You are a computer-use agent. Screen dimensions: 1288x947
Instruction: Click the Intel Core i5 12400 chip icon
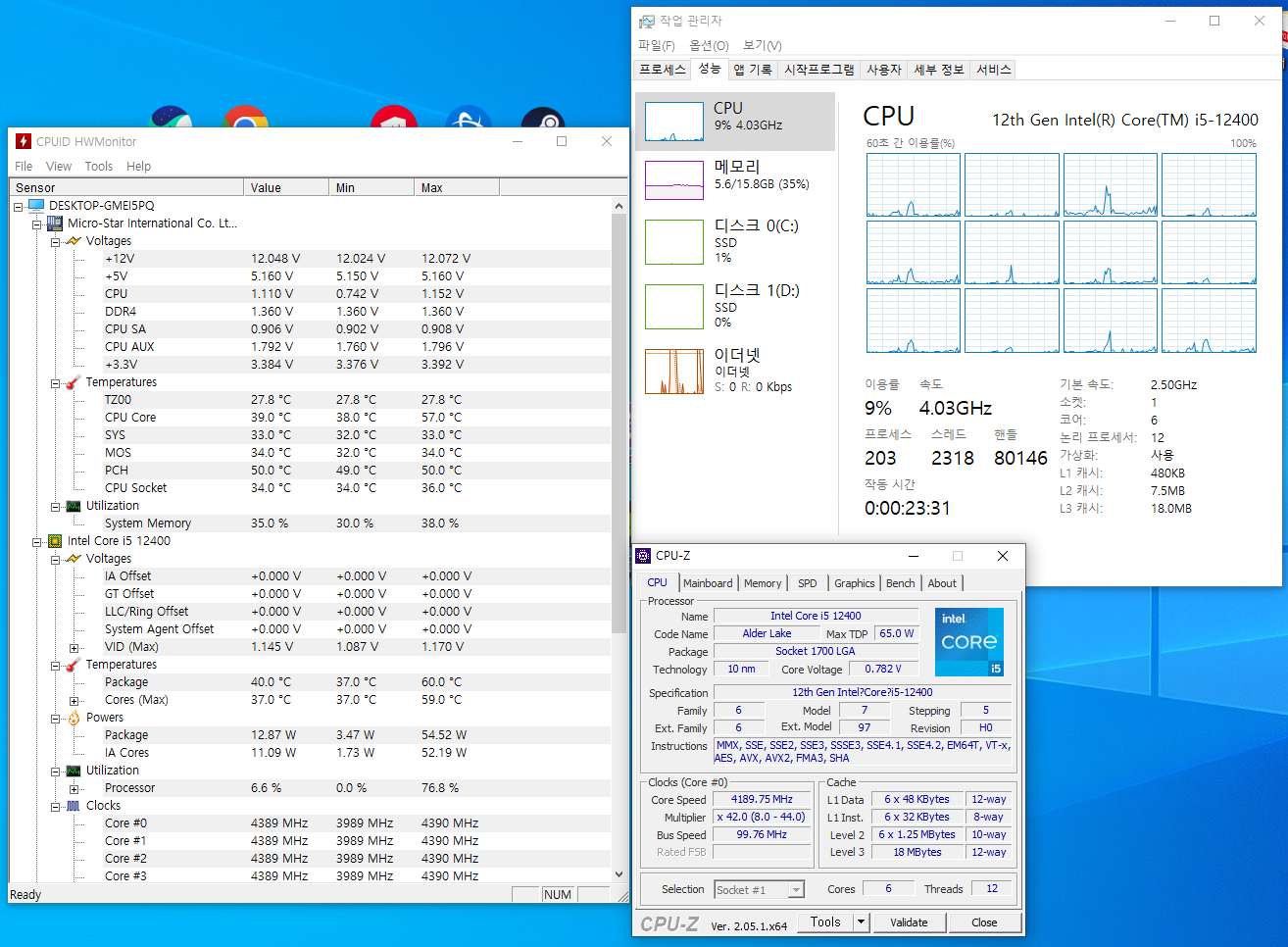point(55,541)
